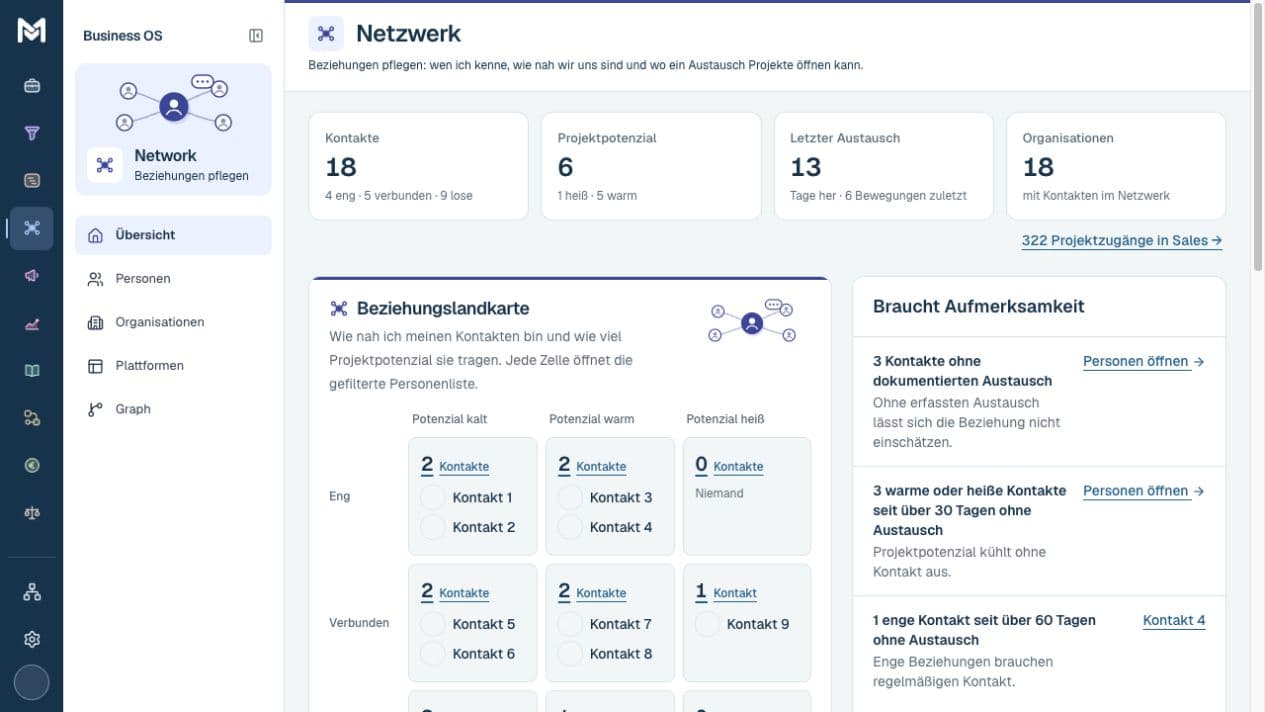Viewport: 1265px width, 712px height.
Task: Click the Netzwerk icon beside the page title
Action: click(326, 33)
